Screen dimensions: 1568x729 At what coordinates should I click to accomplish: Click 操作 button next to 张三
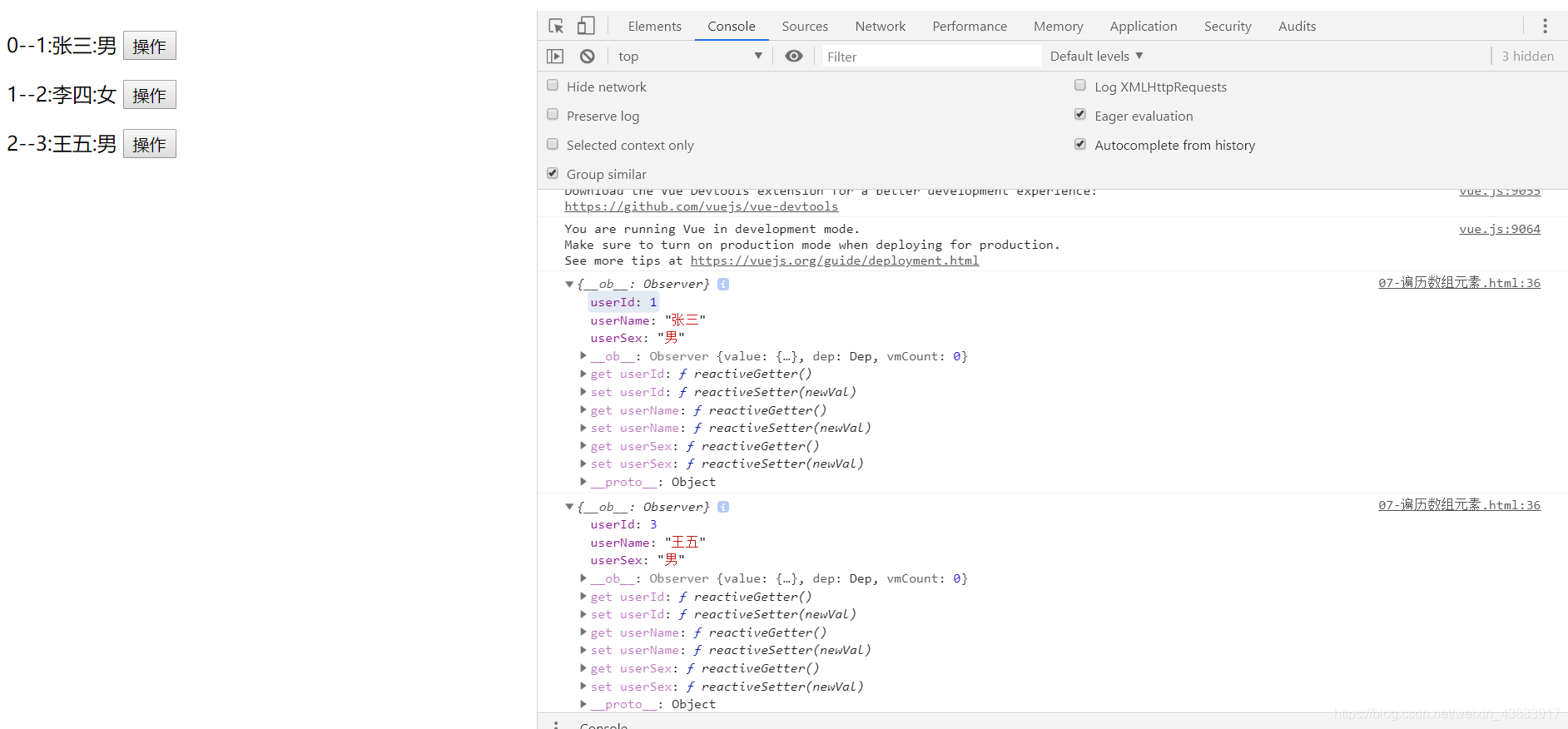point(150,46)
